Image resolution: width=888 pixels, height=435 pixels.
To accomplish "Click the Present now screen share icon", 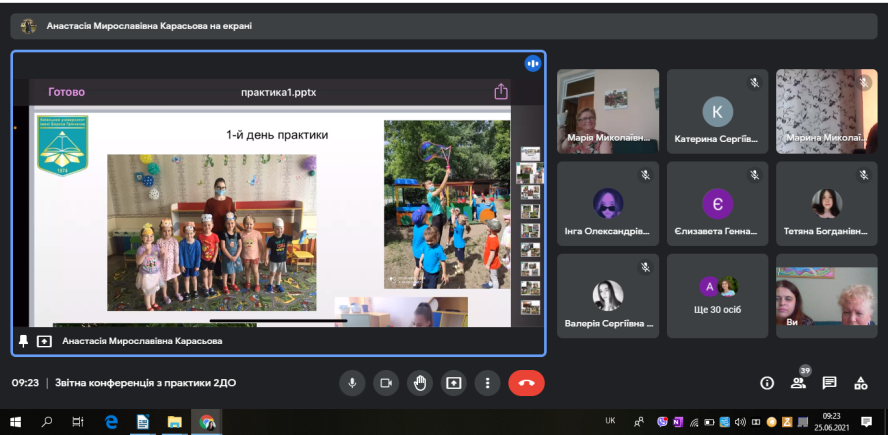I will 454,382.
